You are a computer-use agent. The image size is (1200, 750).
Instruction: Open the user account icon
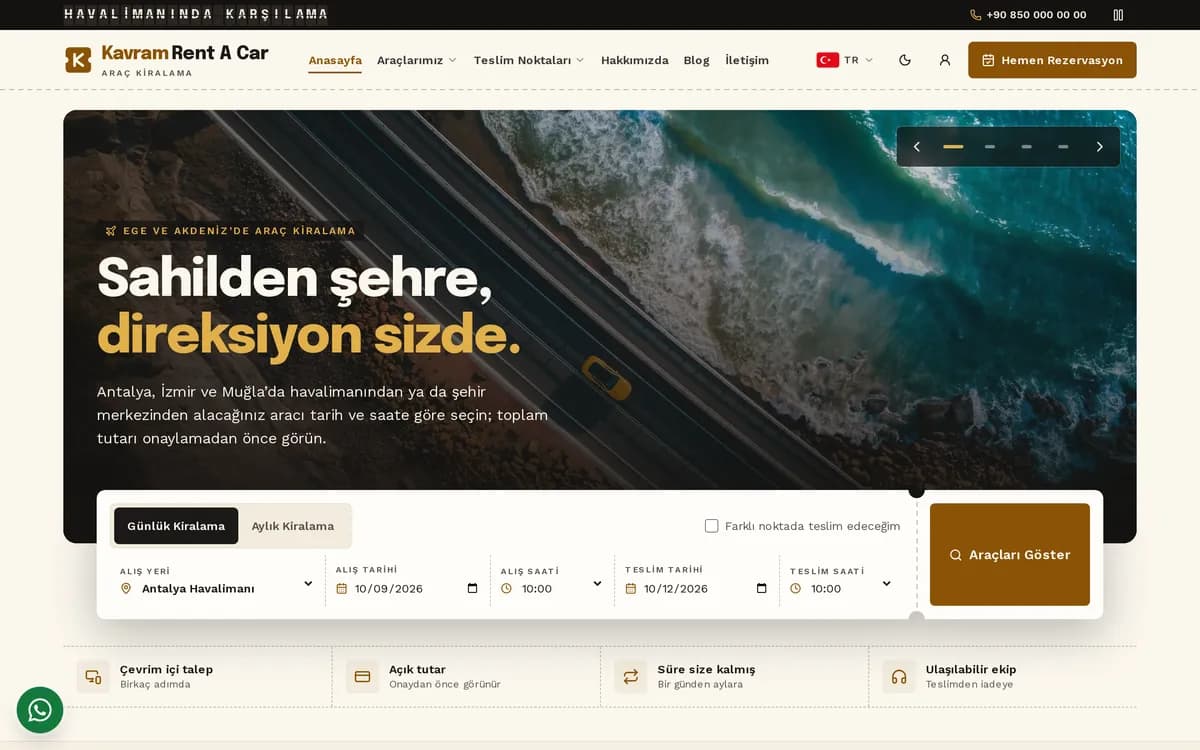[945, 60]
